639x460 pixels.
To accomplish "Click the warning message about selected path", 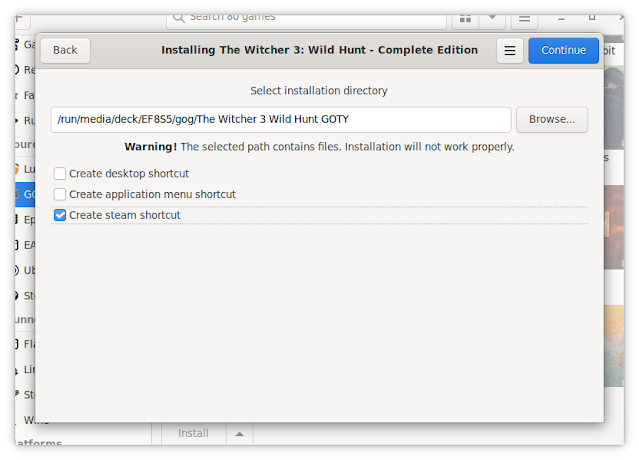I will (x=320, y=147).
